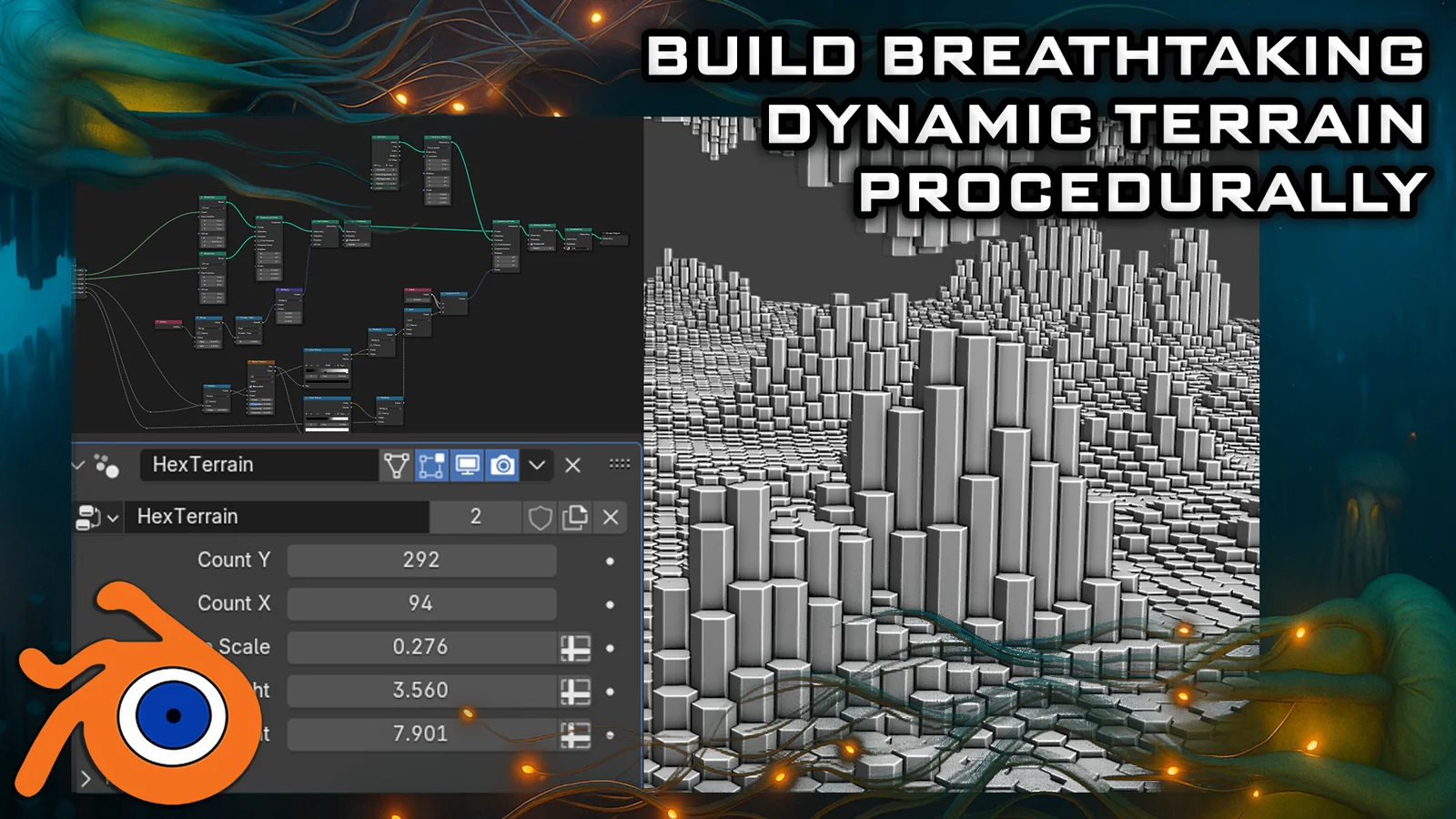This screenshot has height=819, width=1456.
Task: Toggle realtime viewport display for HexTerrain modifier
Action: tap(467, 465)
